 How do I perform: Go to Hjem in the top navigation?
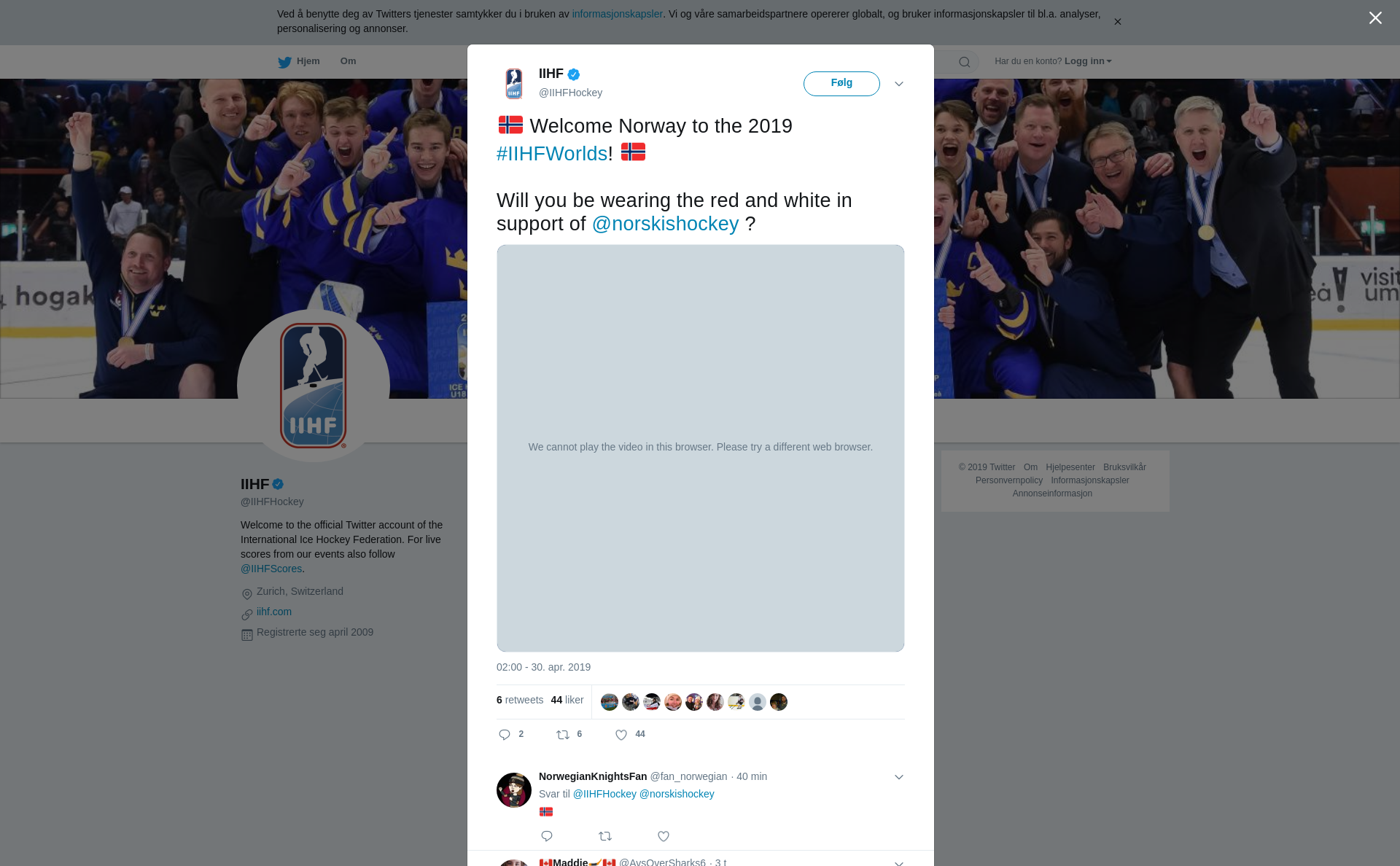[x=299, y=62]
